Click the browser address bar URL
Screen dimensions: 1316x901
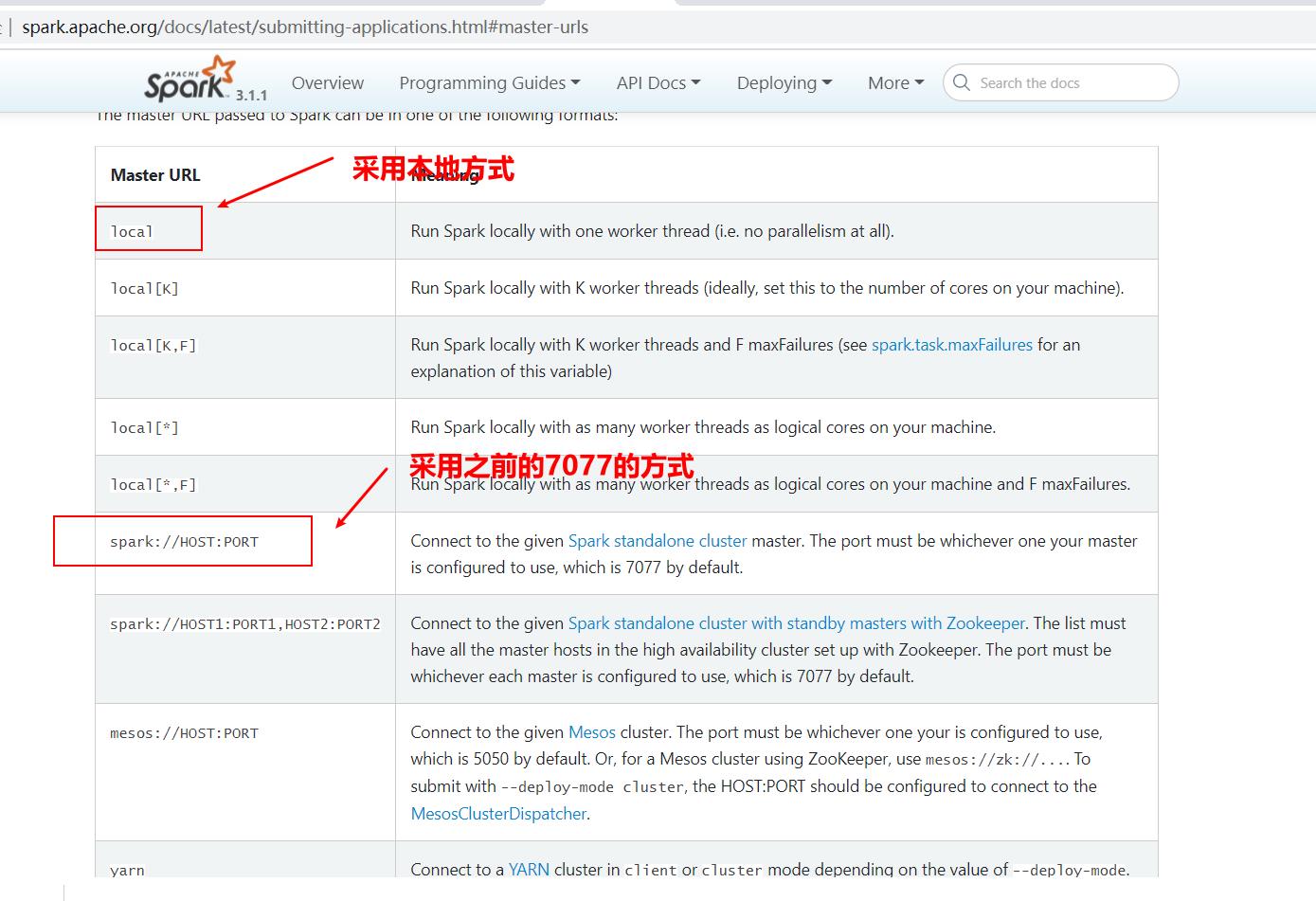tap(305, 27)
